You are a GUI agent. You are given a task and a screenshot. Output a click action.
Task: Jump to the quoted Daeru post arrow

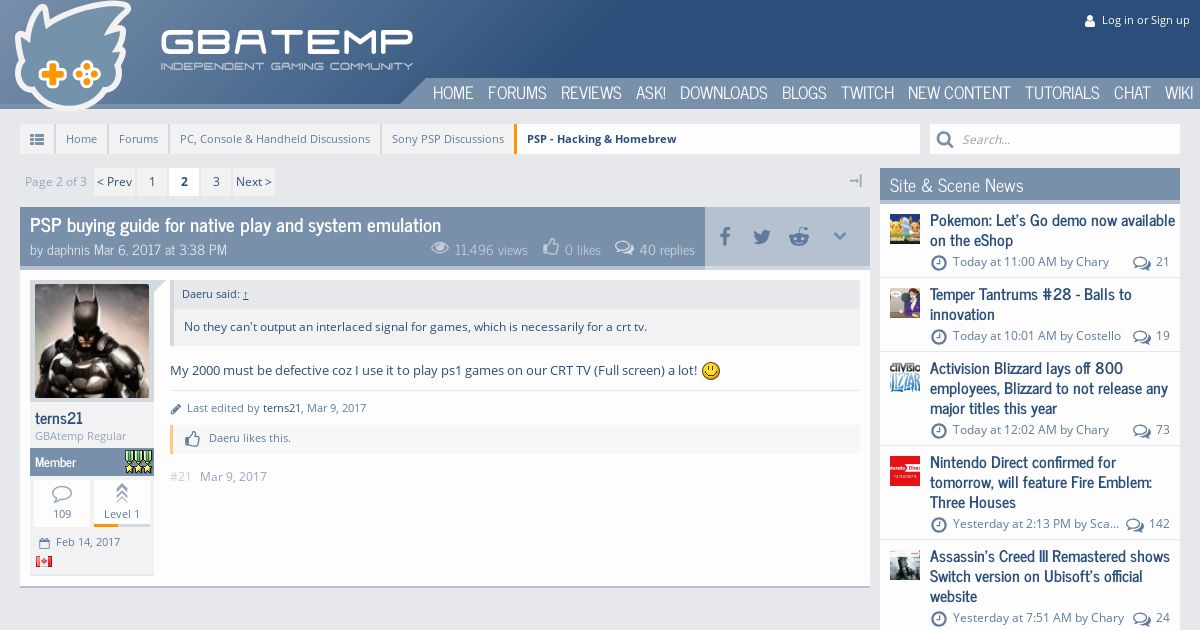pyautogui.click(x=245, y=294)
